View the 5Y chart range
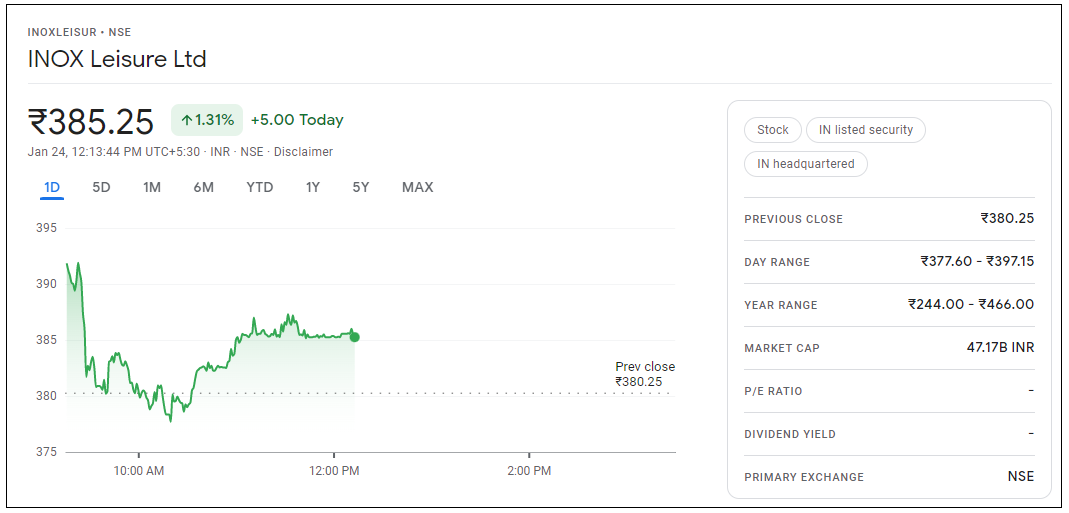1069x513 pixels. click(361, 187)
